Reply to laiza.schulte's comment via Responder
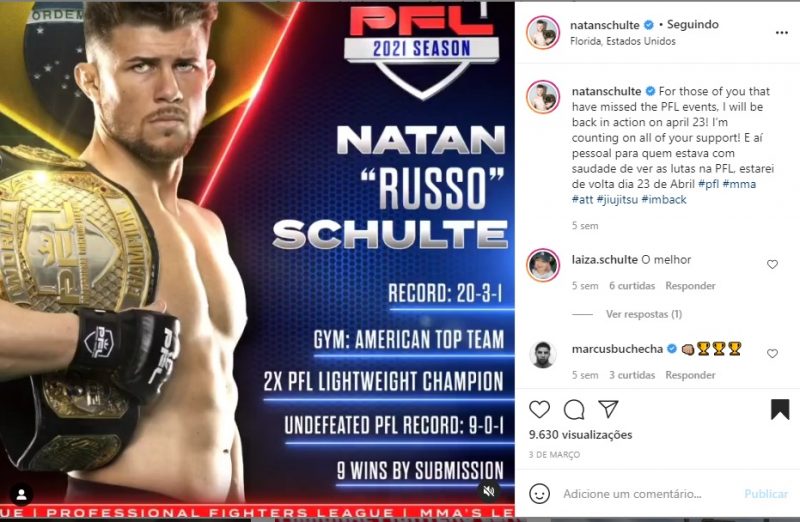 click(x=690, y=286)
